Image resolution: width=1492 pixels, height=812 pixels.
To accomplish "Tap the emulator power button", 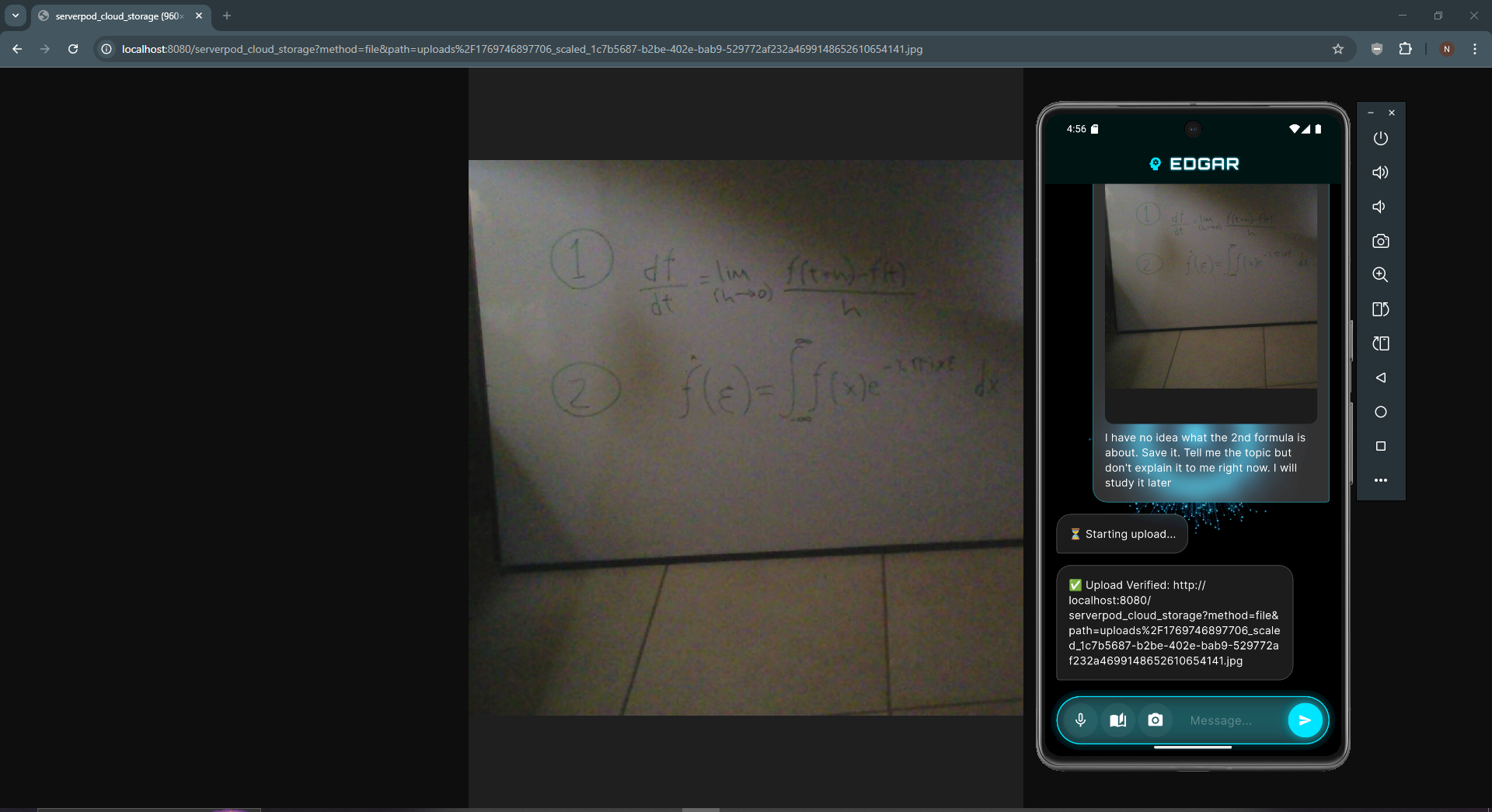I will click(1381, 138).
